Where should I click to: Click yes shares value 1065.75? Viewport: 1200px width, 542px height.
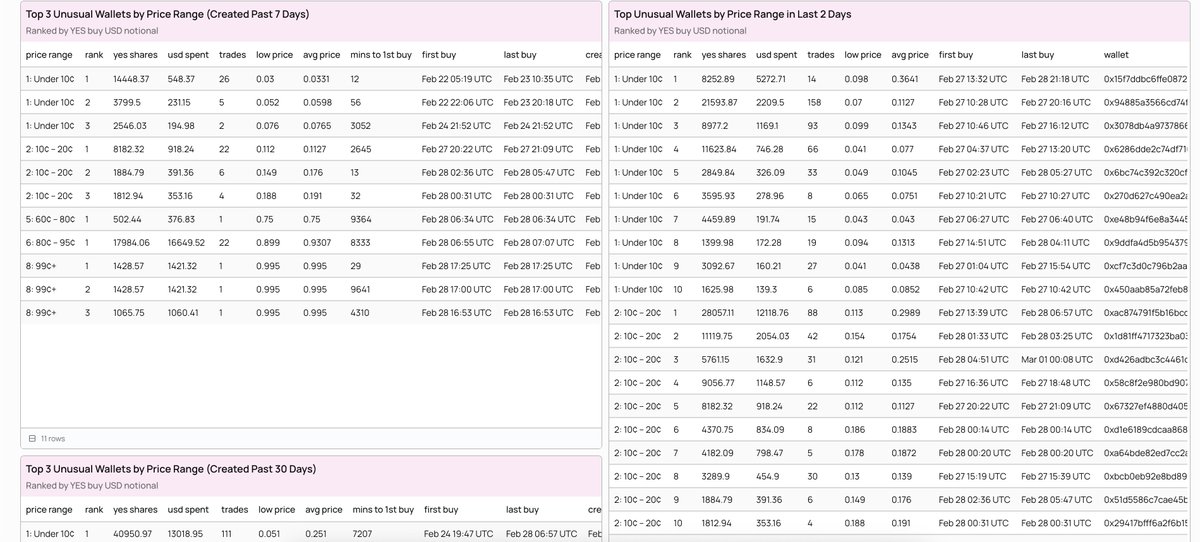click(129, 312)
